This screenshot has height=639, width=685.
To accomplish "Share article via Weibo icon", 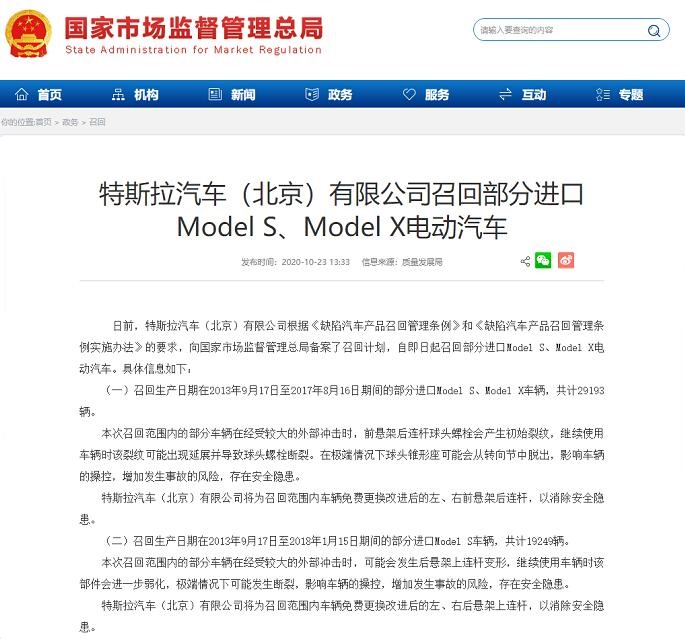I will (x=566, y=261).
